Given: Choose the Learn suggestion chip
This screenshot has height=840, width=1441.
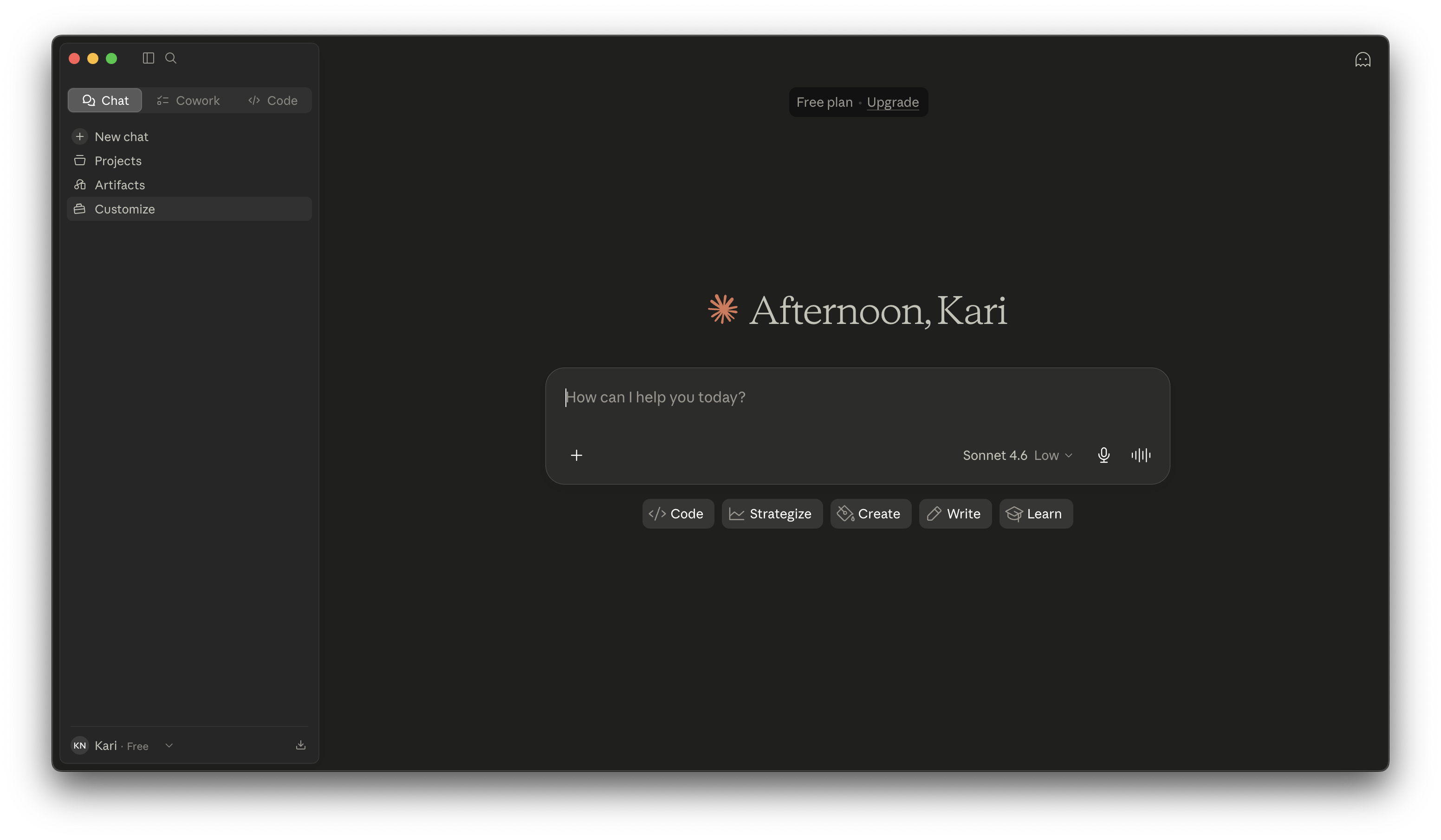Looking at the screenshot, I should [1036, 513].
